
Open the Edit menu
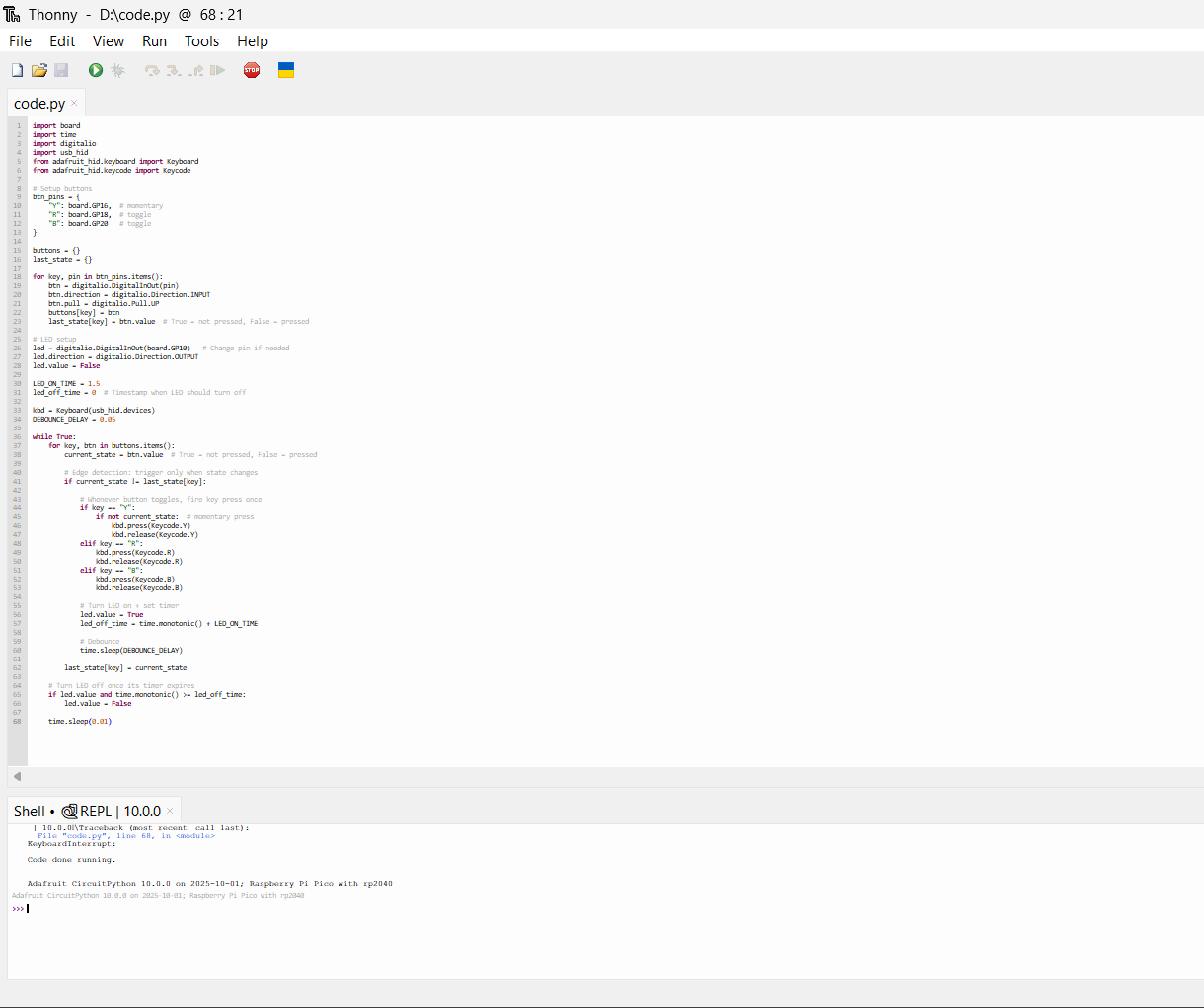pyautogui.click(x=62, y=41)
